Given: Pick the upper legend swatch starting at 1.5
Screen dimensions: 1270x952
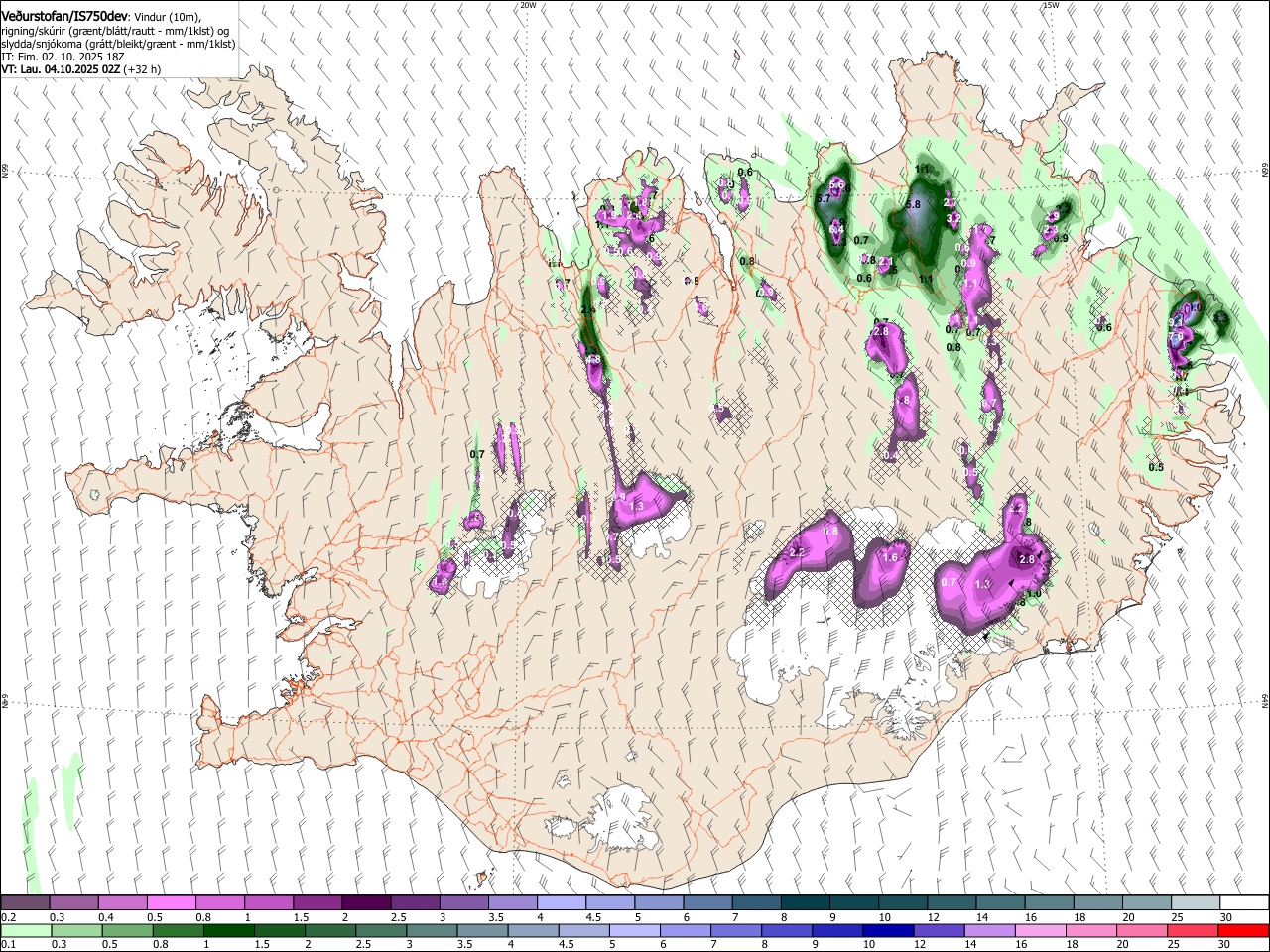Looking at the screenshot, I should pos(317,903).
